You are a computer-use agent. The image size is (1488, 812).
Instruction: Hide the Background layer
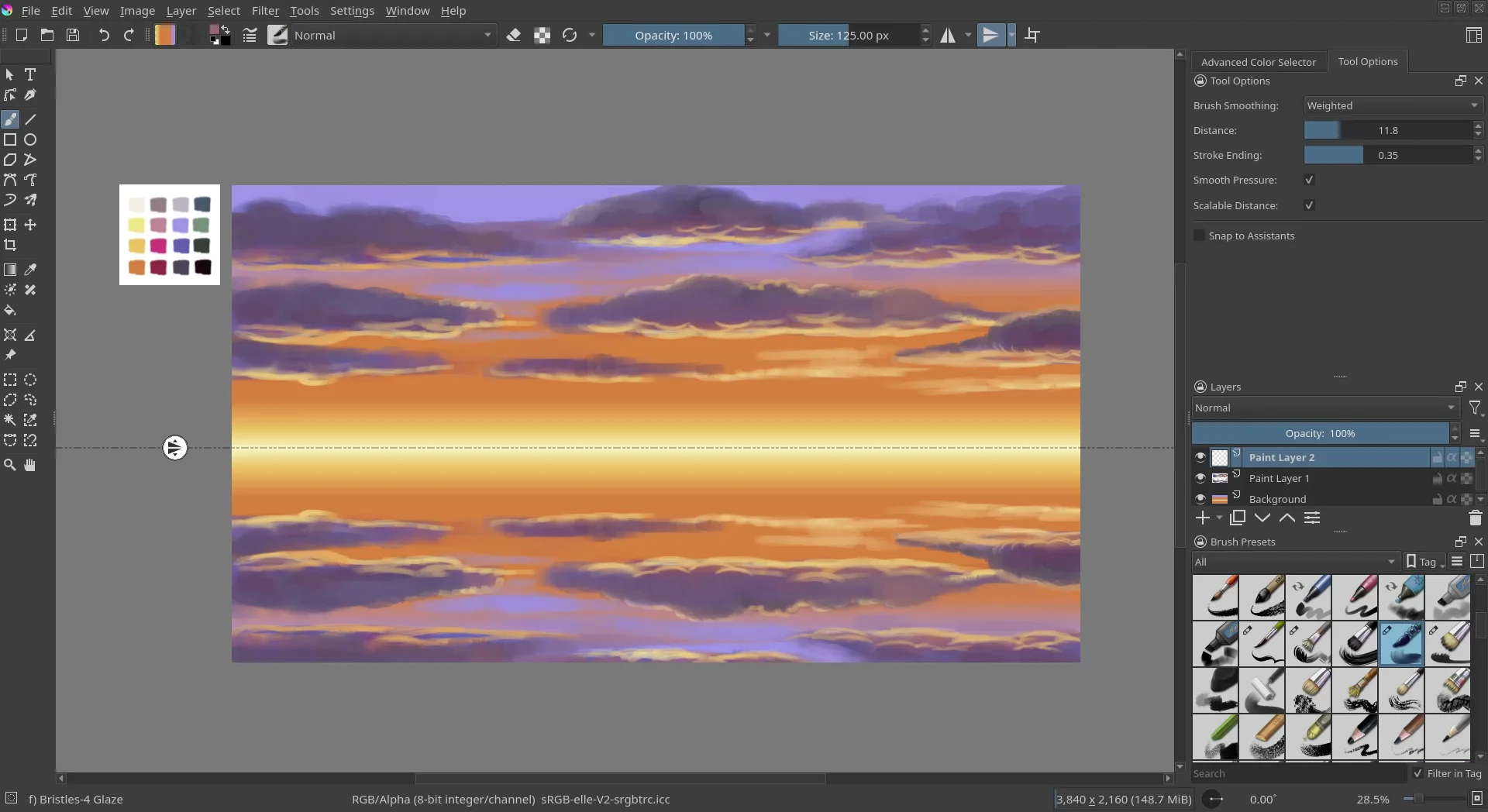(1200, 499)
